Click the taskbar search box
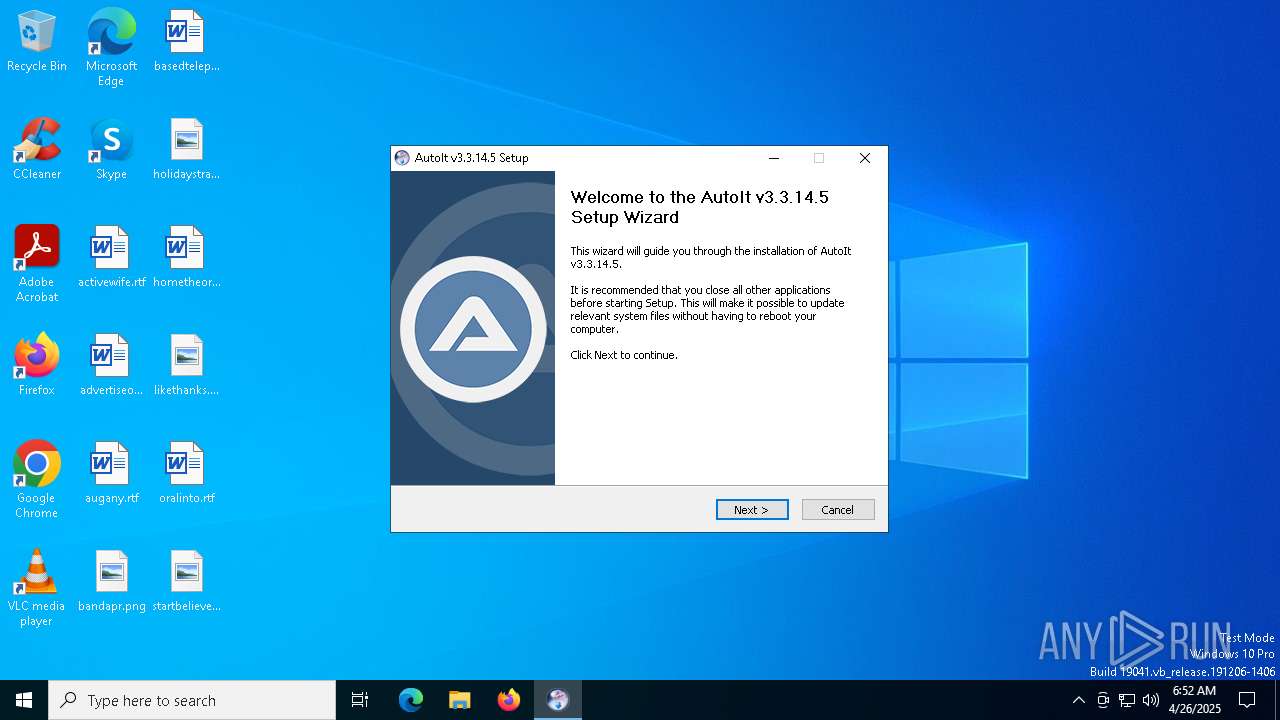 pos(192,700)
